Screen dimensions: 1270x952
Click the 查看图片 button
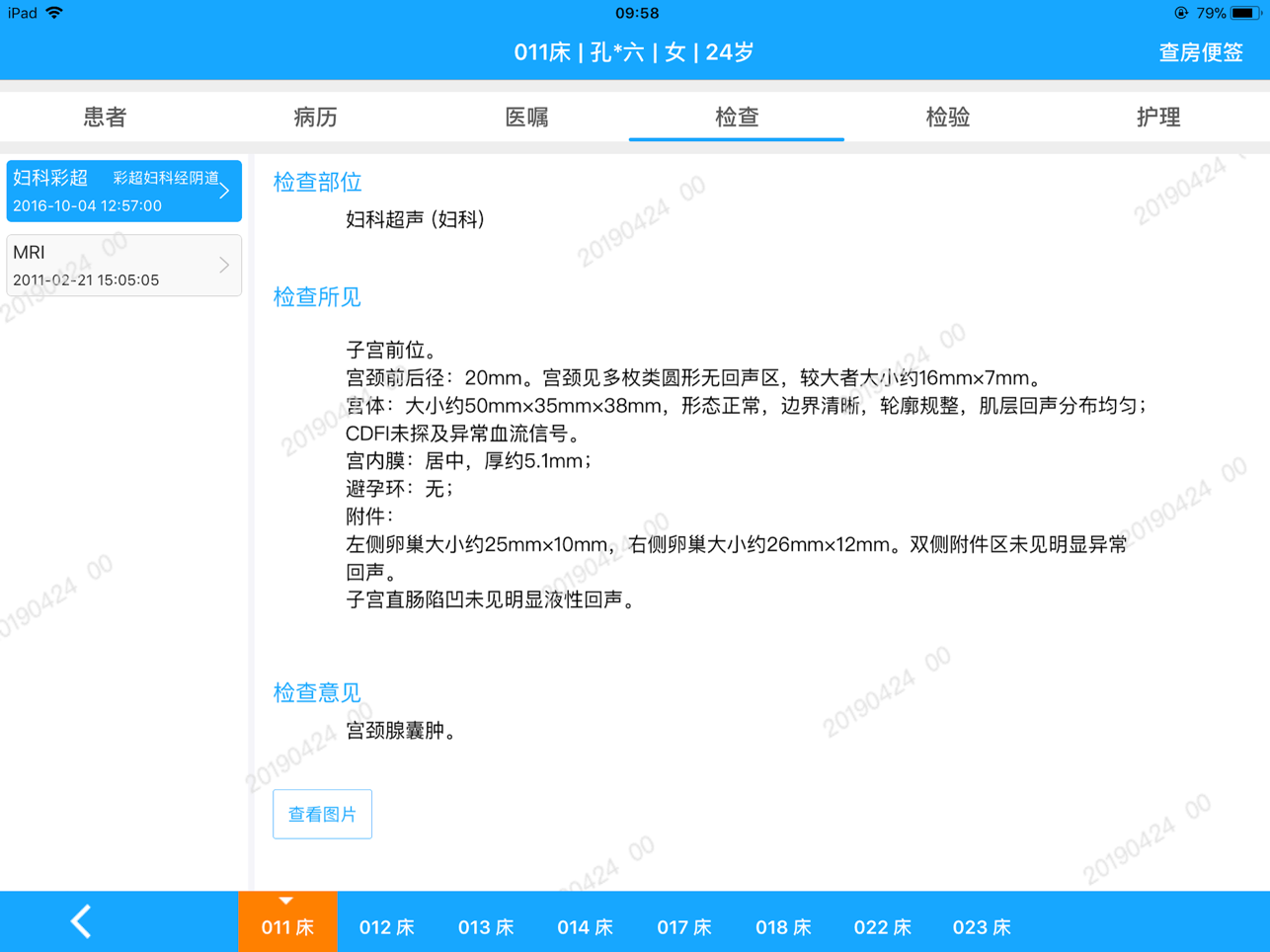[x=322, y=814]
